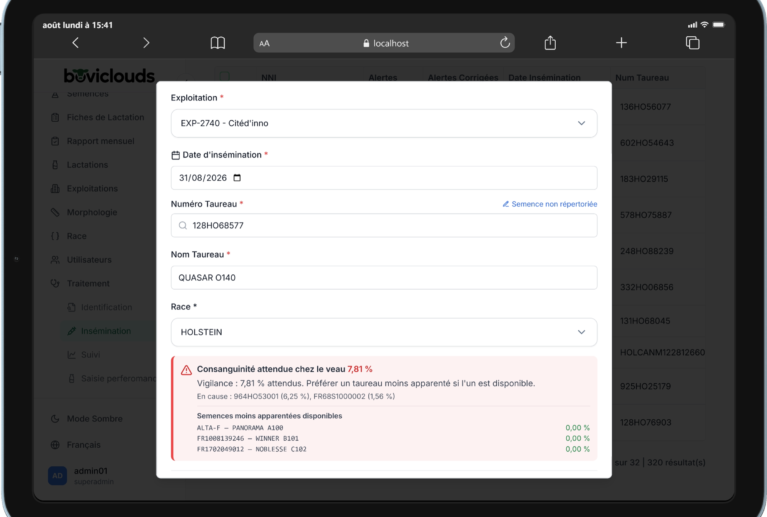Open the date picker calendar icon
This screenshot has width=767, height=517.
click(237, 178)
